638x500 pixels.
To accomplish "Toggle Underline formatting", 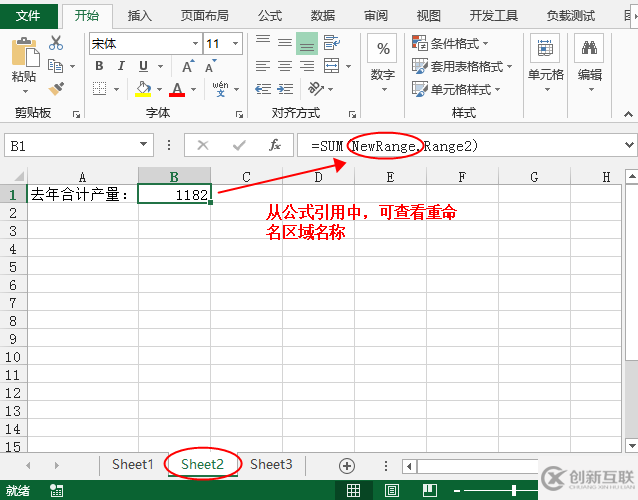I will pyautogui.click(x=143, y=66).
